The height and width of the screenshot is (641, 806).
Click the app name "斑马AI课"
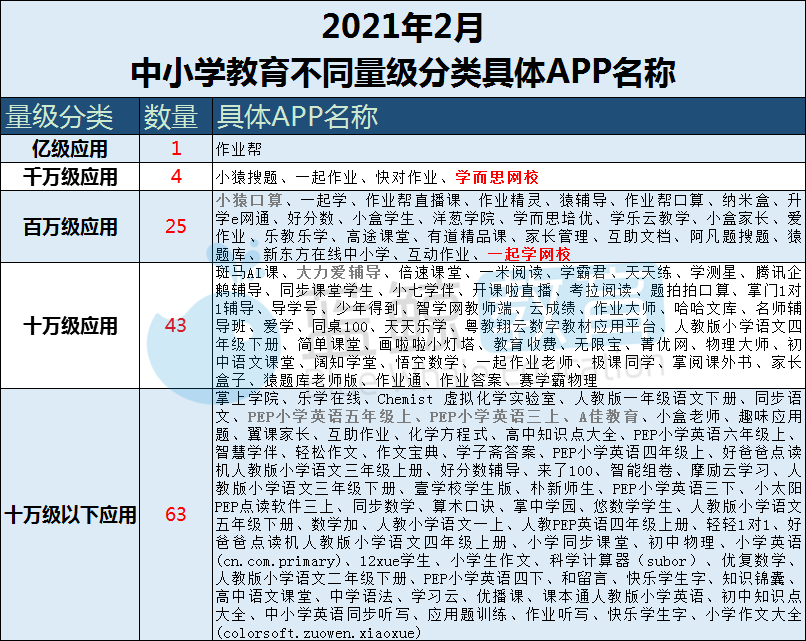click(247, 272)
